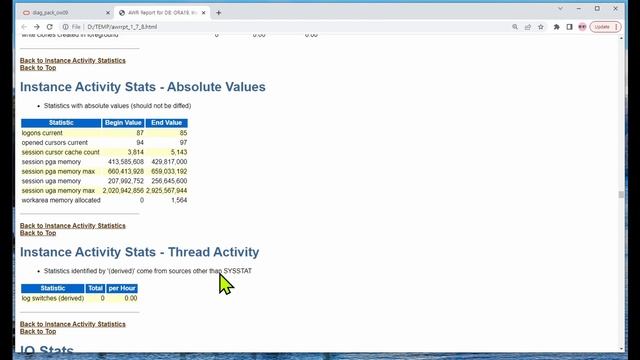Click the Update button in Chrome toolbar

click(602, 27)
